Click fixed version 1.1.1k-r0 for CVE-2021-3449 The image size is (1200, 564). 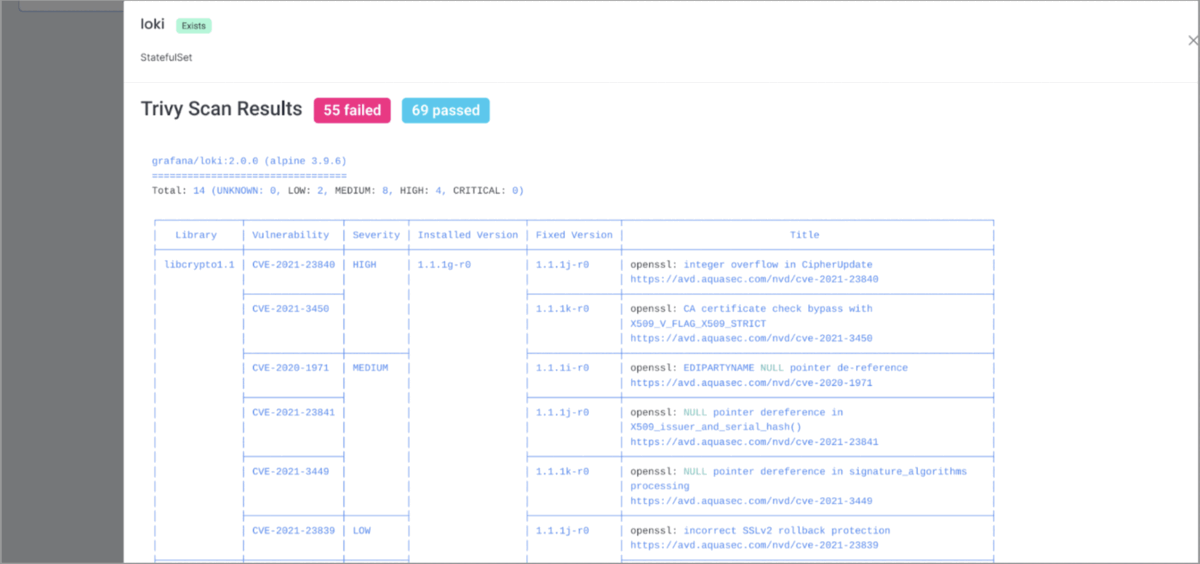point(562,471)
